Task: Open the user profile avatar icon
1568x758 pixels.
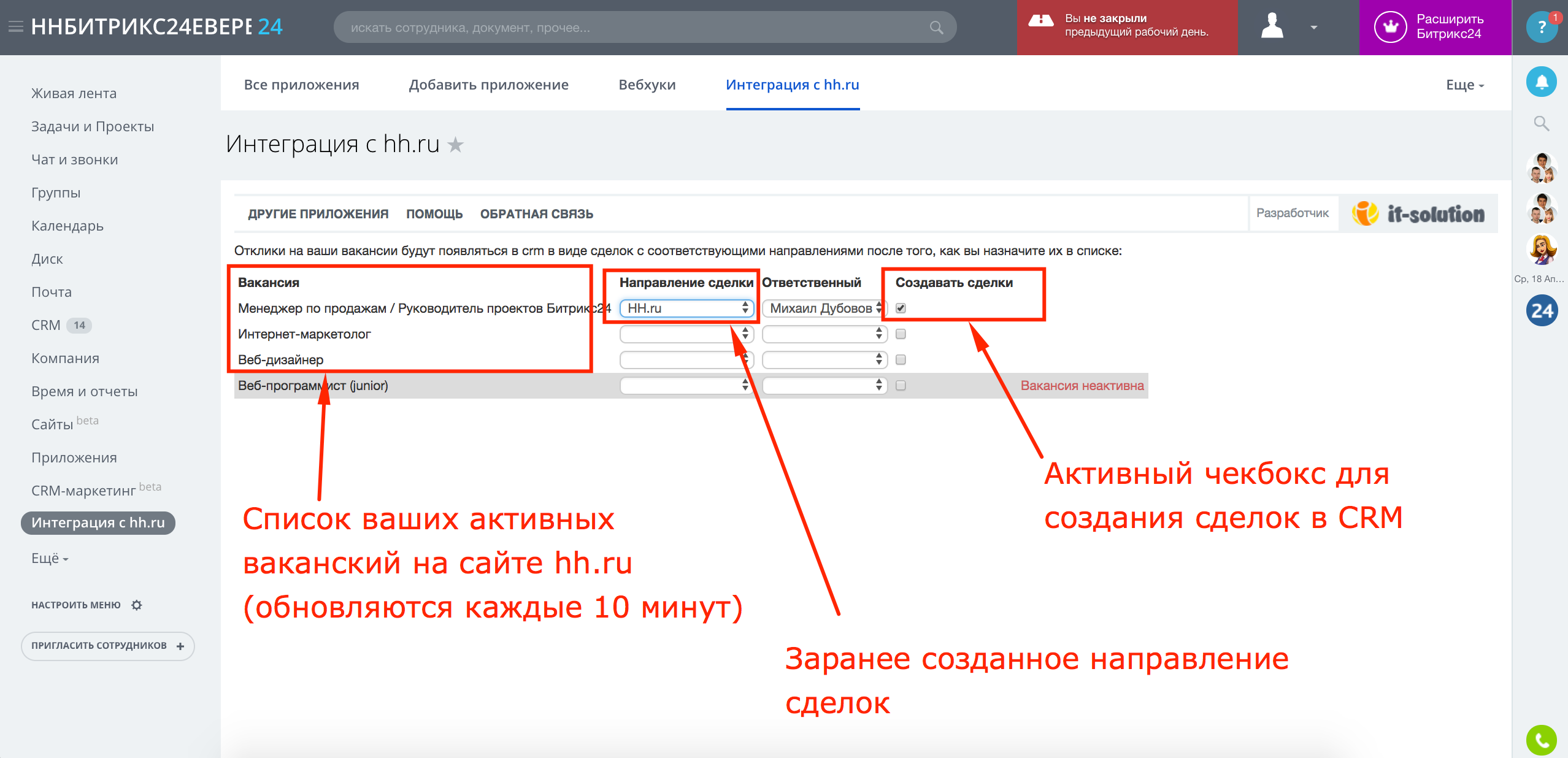Action: 1272,26
